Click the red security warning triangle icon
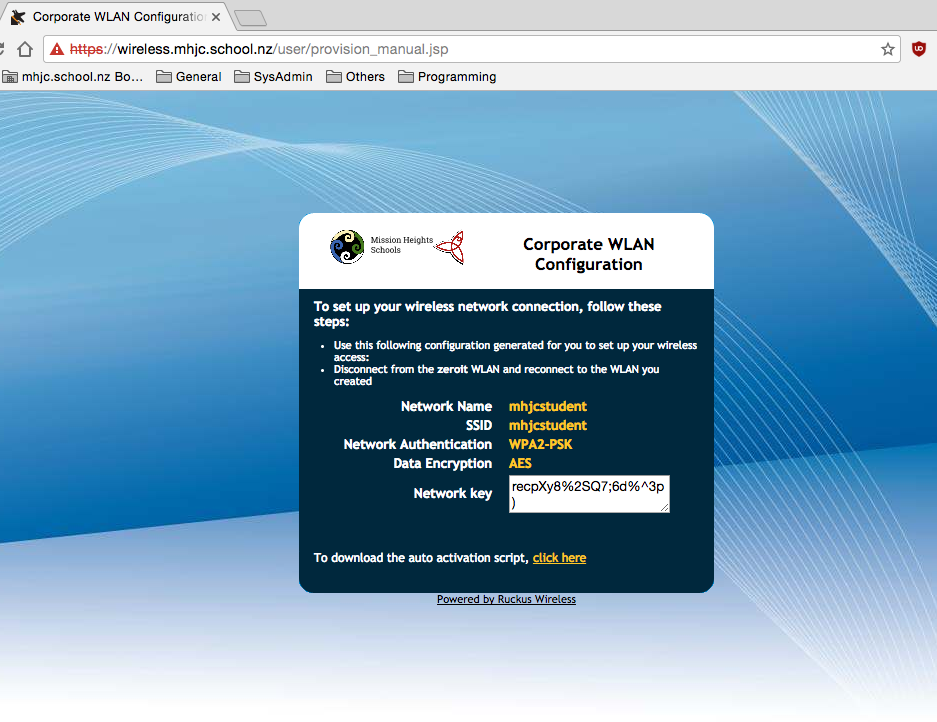The height and width of the screenshot is (722, 937). coord(57,49)
